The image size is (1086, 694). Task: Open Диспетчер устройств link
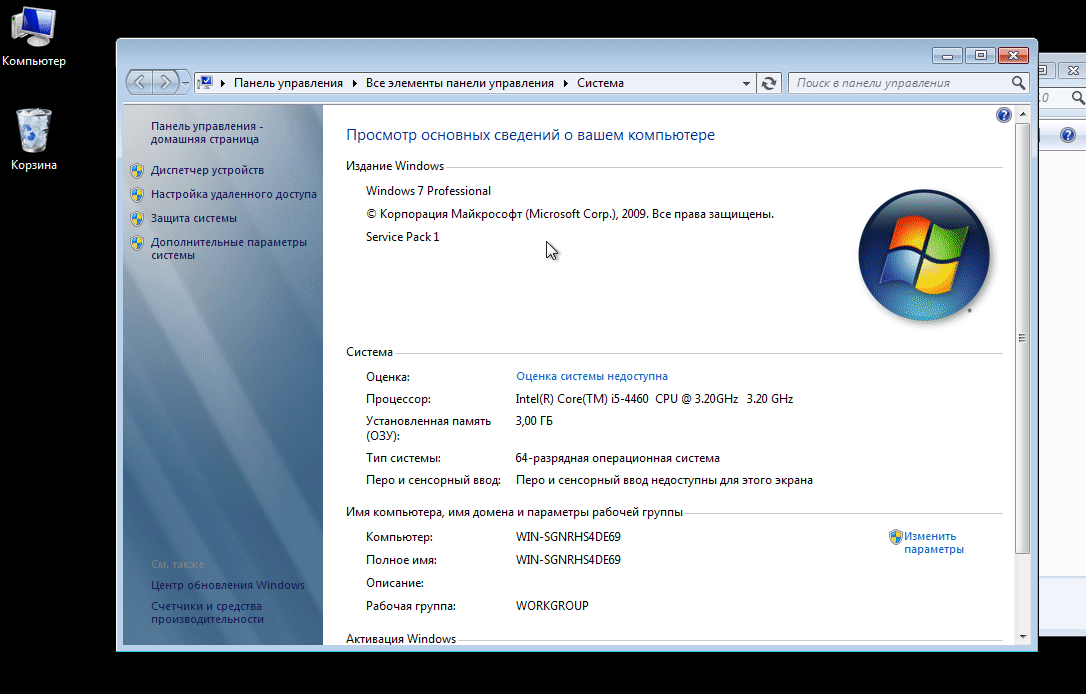(x=207, y=170)
